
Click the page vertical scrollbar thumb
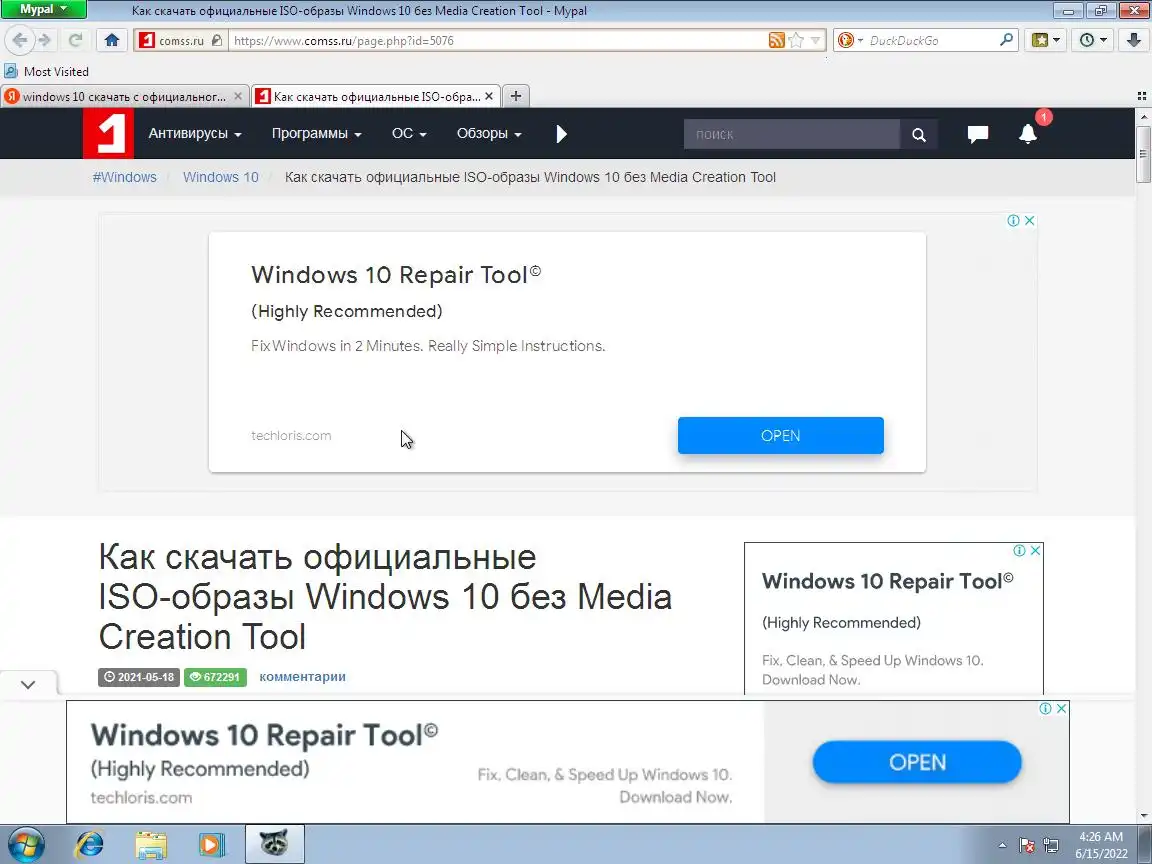pyautogui.click(x=1143, y=154)
